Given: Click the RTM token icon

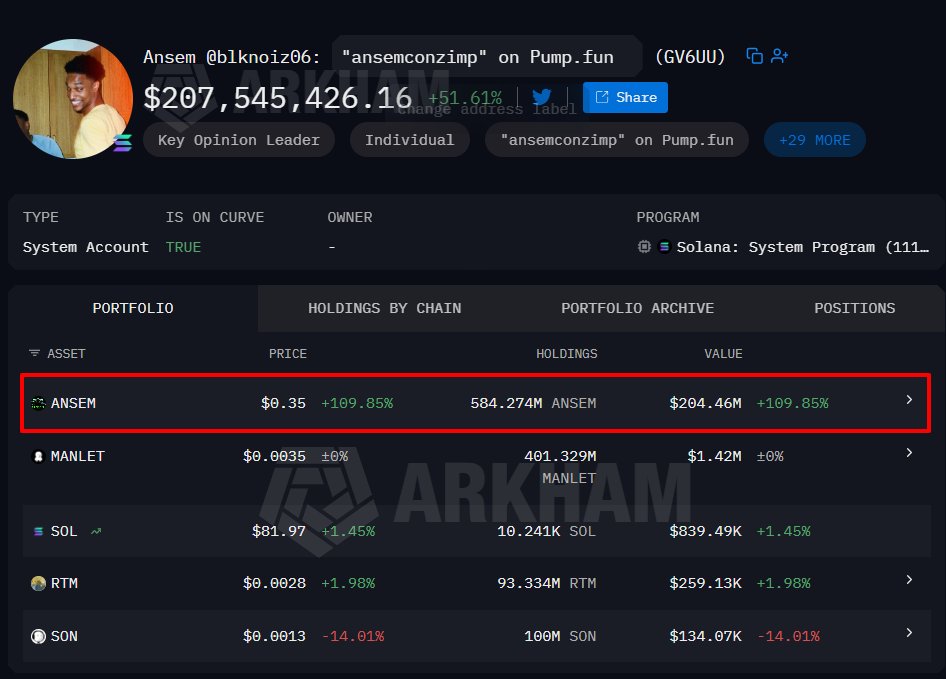Looking at the screenshot, I should (x=38, y=583).
